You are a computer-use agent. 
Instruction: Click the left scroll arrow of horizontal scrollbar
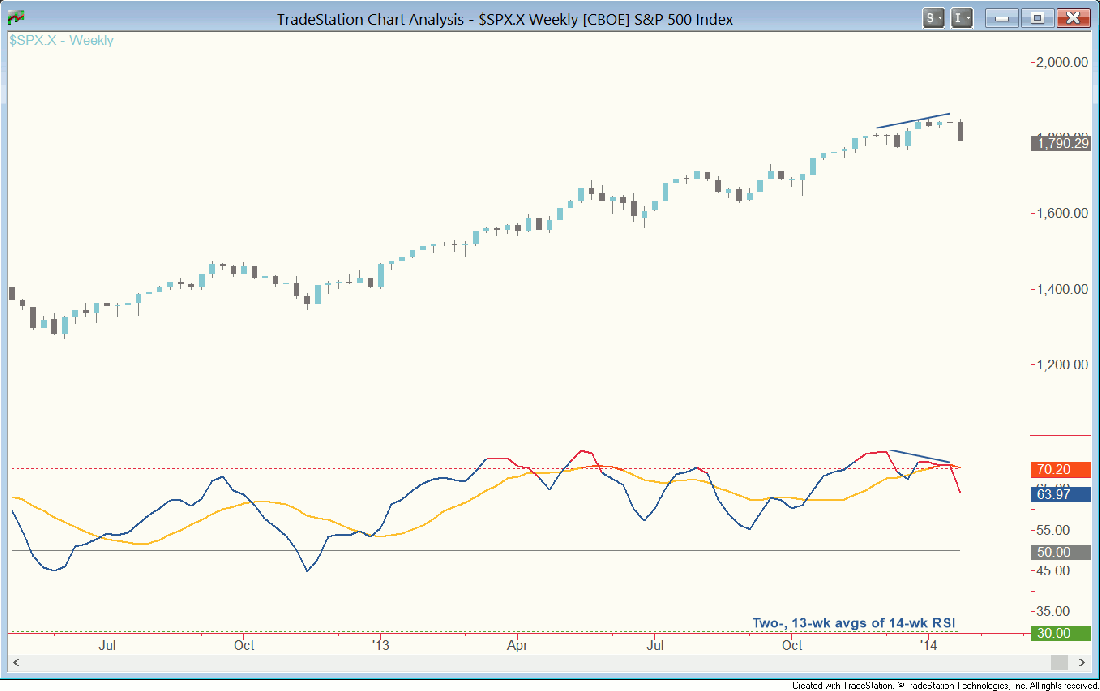coord(15,662)
